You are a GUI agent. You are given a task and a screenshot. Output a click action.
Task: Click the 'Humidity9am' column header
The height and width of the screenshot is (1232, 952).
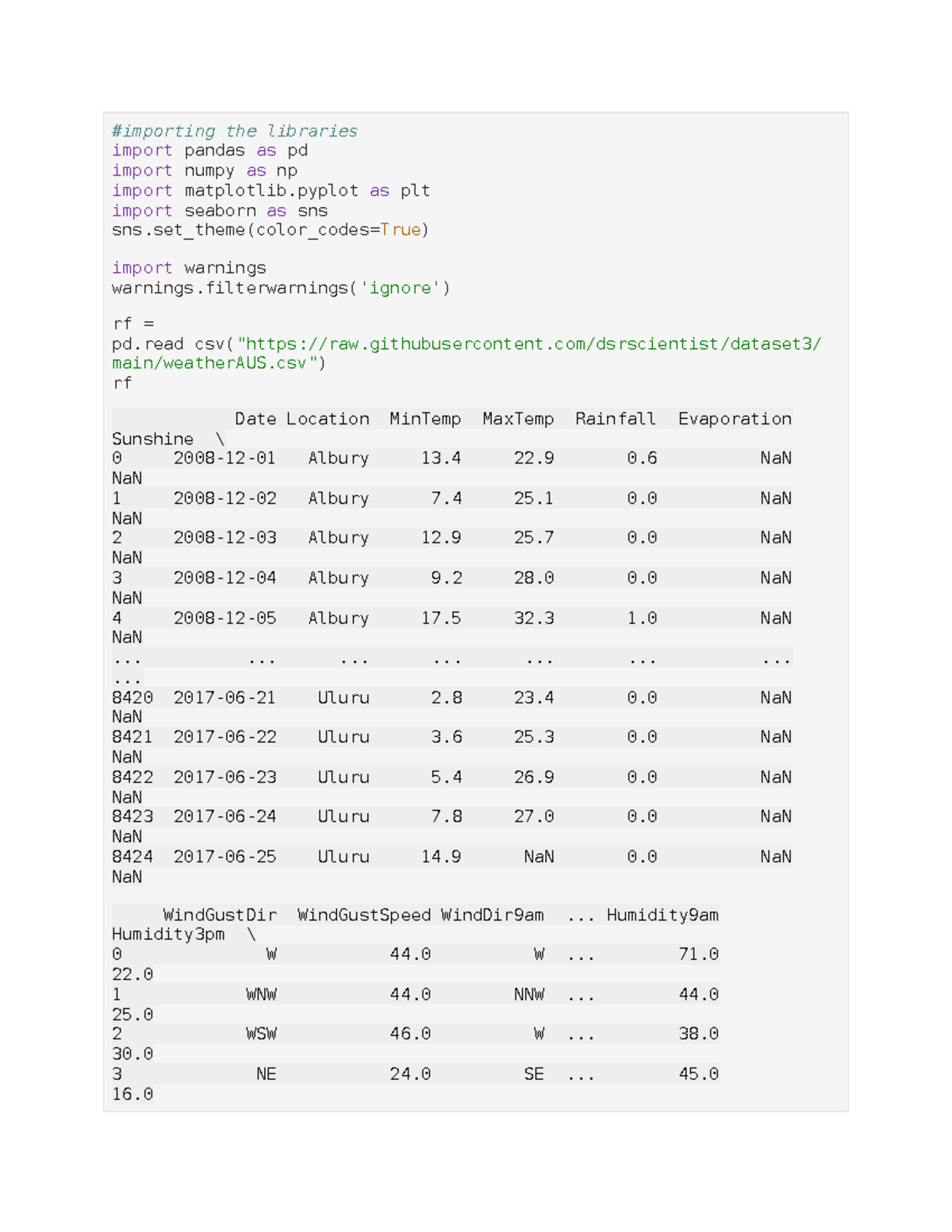coord(662,915)
